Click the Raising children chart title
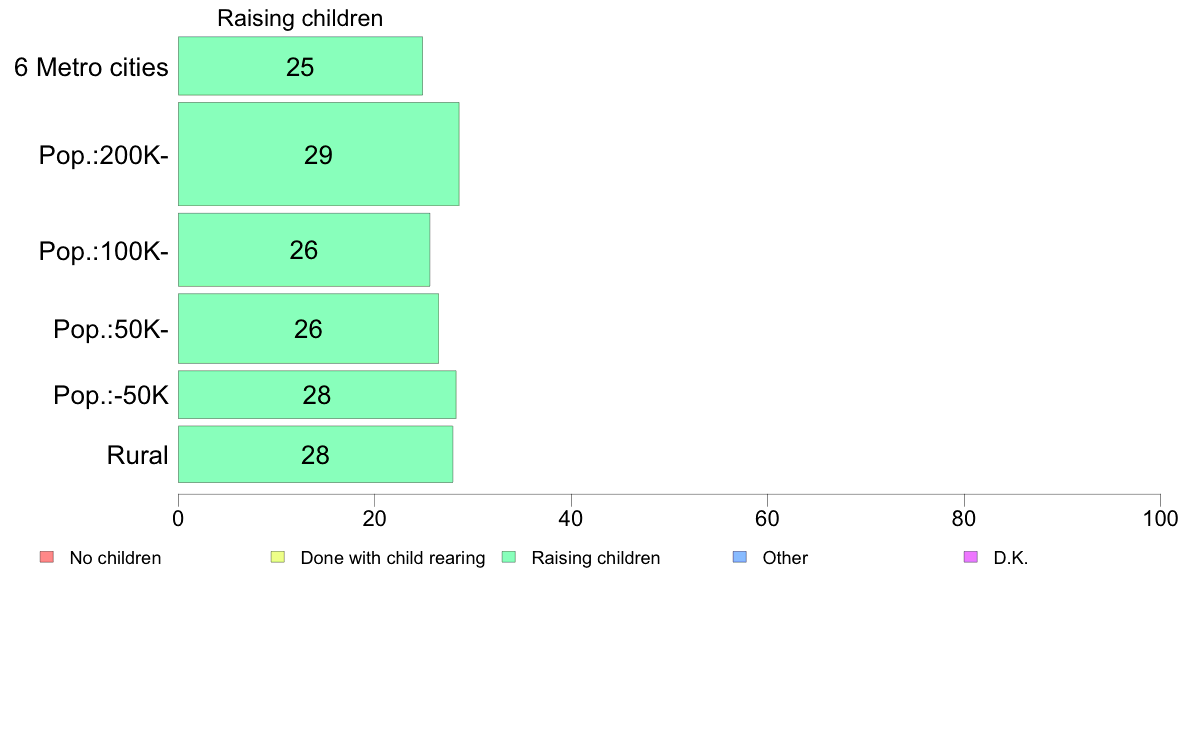This screenshot has height=736, width=1188. [300, 18]
